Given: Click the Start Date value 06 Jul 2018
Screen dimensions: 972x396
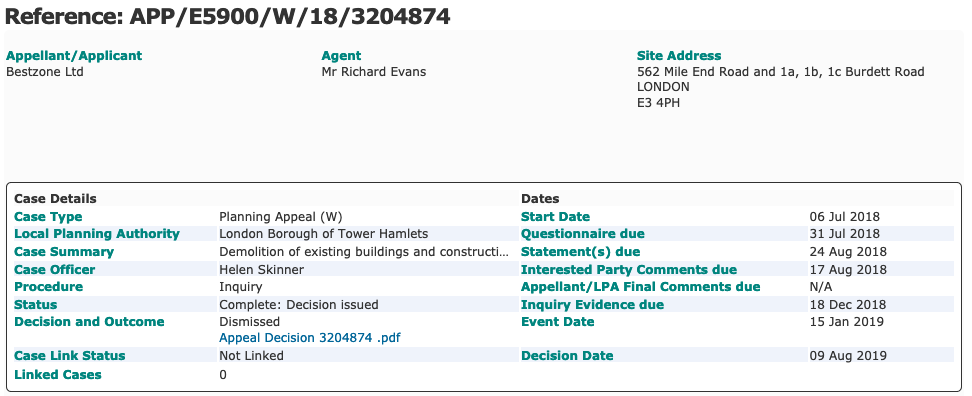Looking at the screenshot, I should [844, 217].
